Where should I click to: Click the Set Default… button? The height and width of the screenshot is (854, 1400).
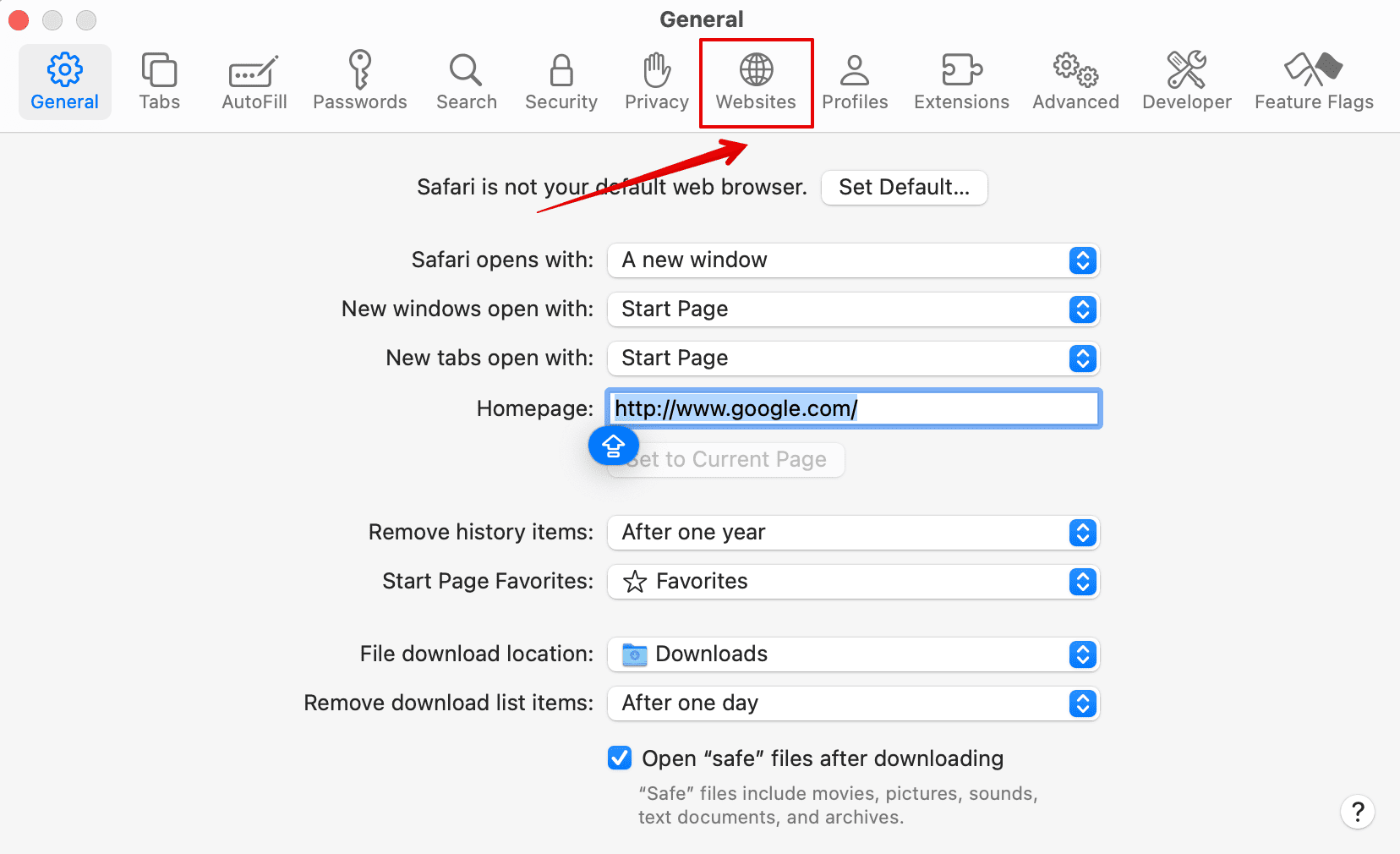click(904, 188)
